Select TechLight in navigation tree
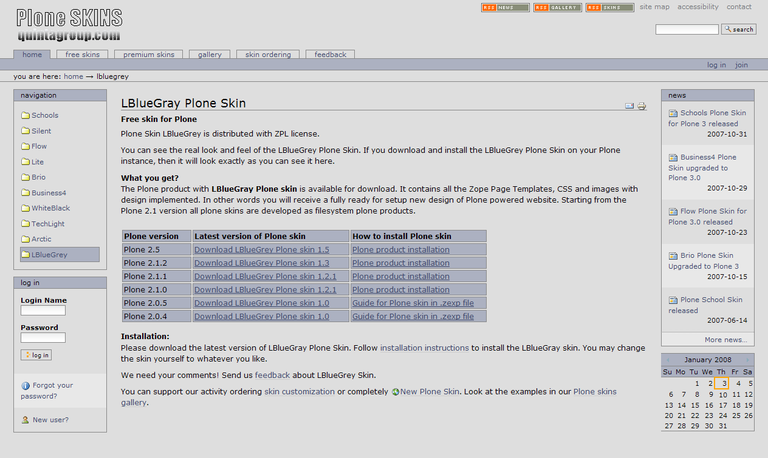 [x=47, y=223]
